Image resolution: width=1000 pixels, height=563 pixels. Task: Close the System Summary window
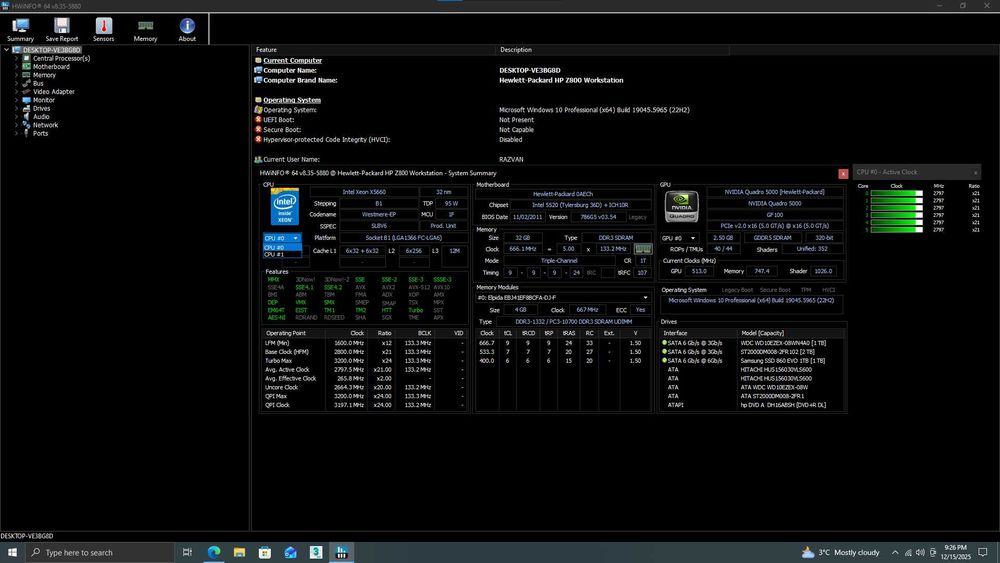coord(842,173)
